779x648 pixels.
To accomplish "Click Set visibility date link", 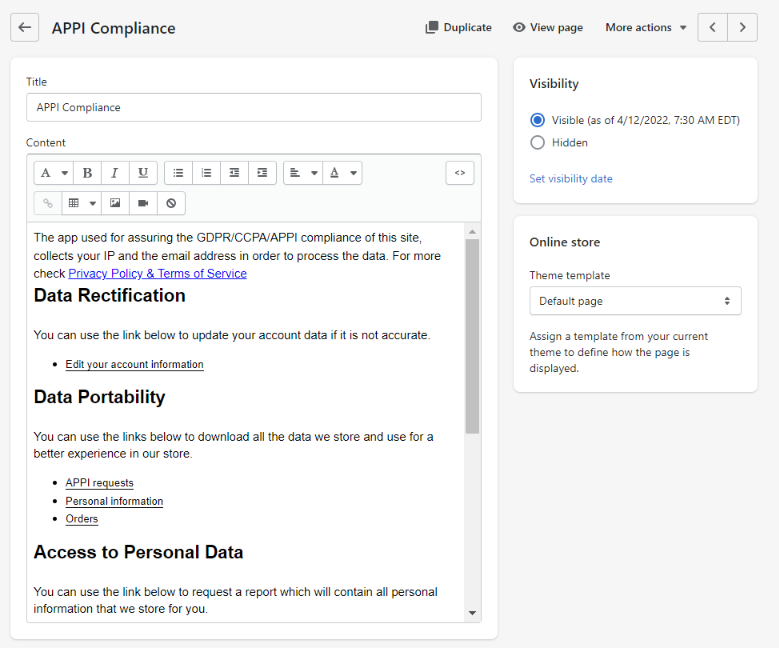I will (x=571, y=178).
